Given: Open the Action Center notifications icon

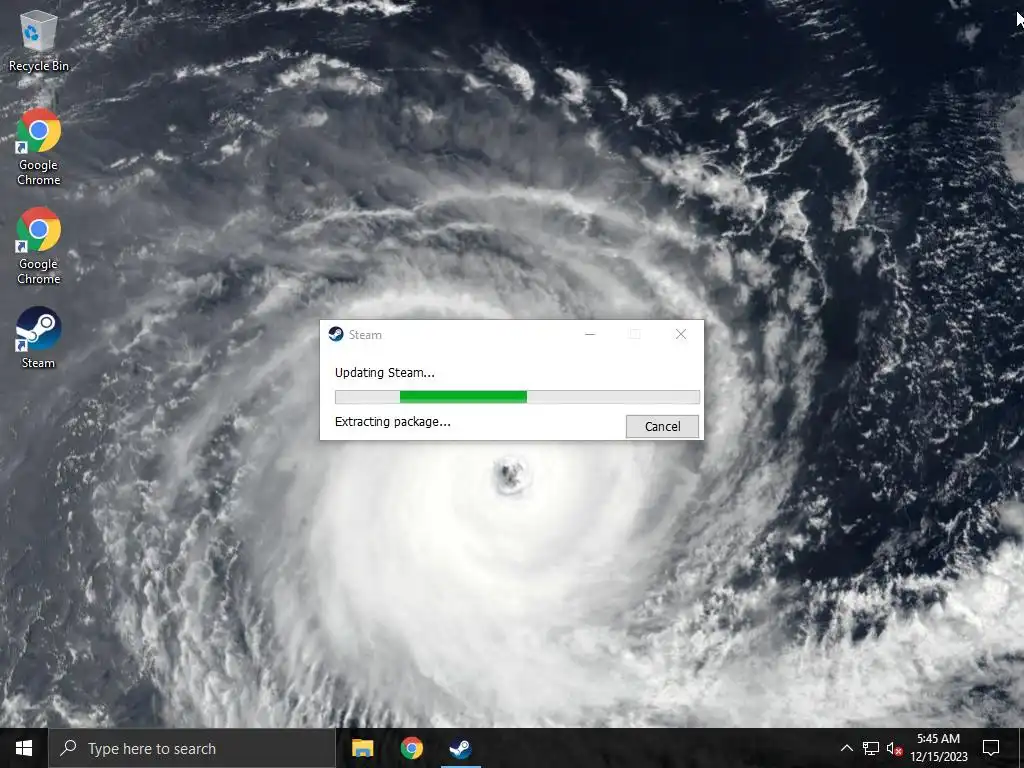Looking at the screenshot, I should coord(991,748).
